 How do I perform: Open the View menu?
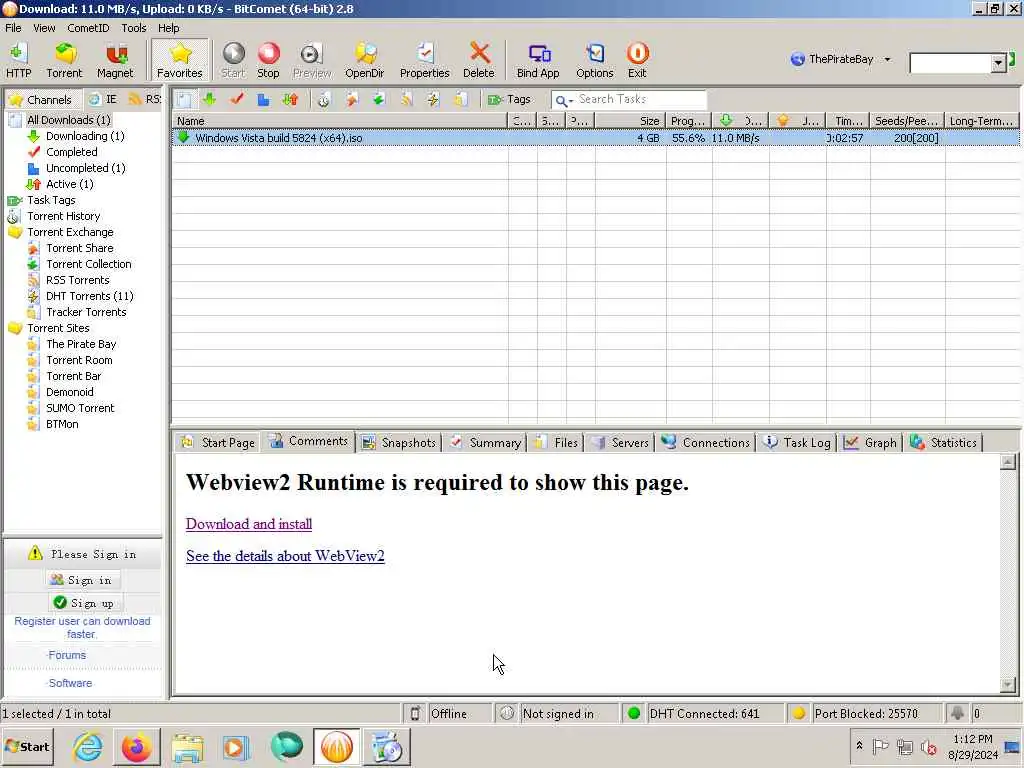click(44, 28)
